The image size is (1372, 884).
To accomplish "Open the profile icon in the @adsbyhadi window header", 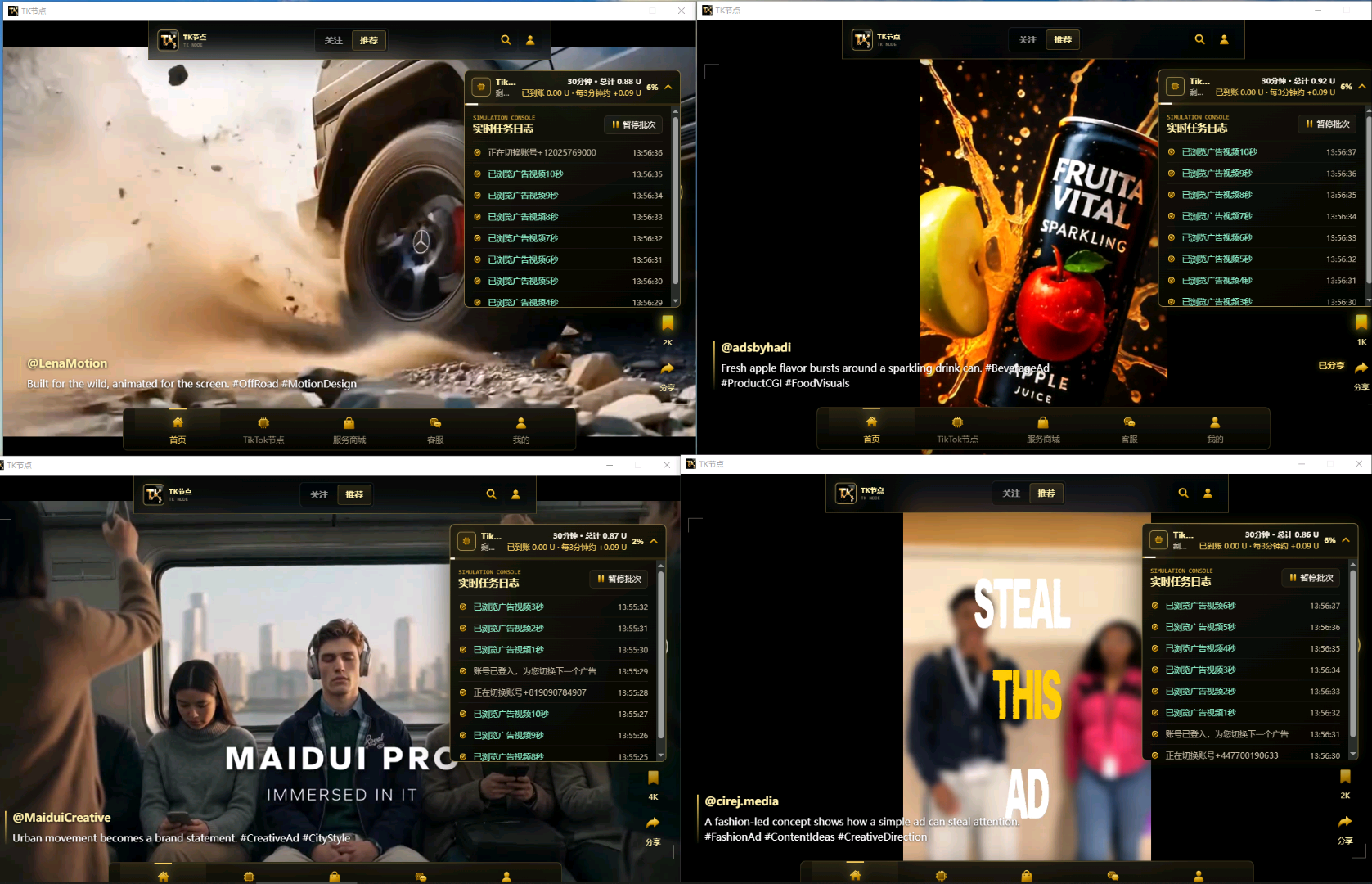I will [1224, 39].
